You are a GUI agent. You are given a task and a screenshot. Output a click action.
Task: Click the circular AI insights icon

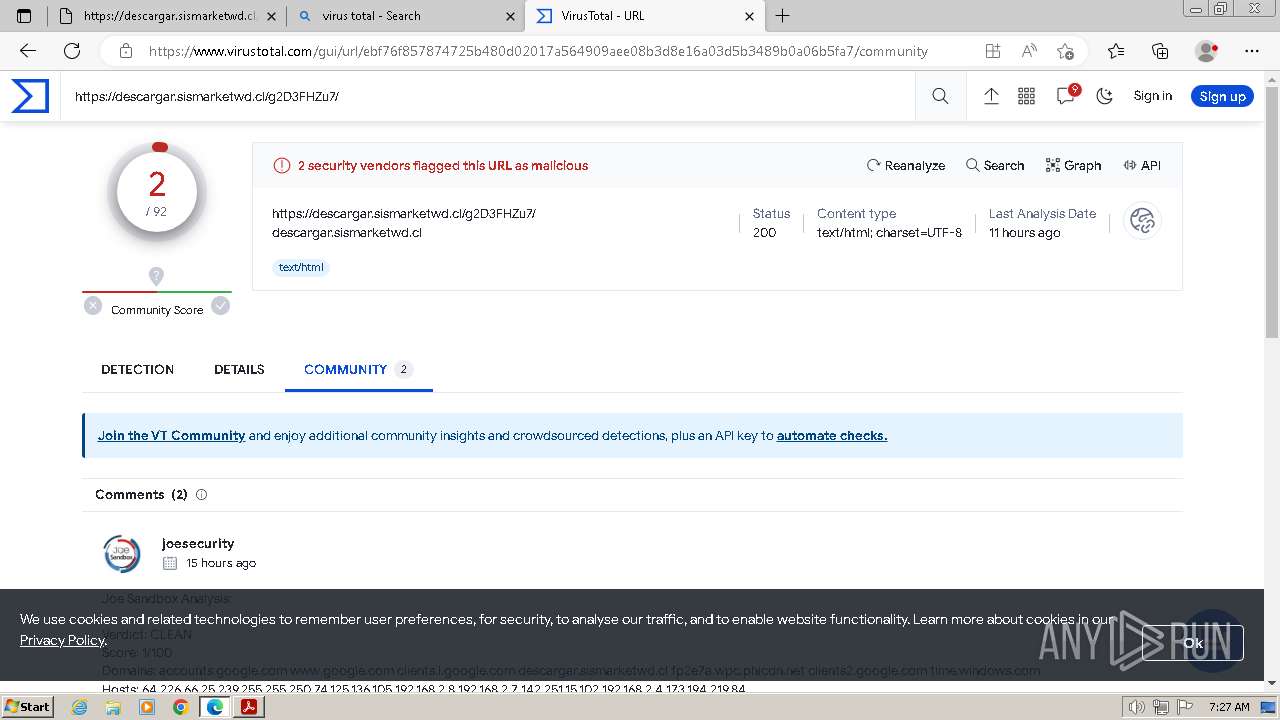coord(1142,221)
